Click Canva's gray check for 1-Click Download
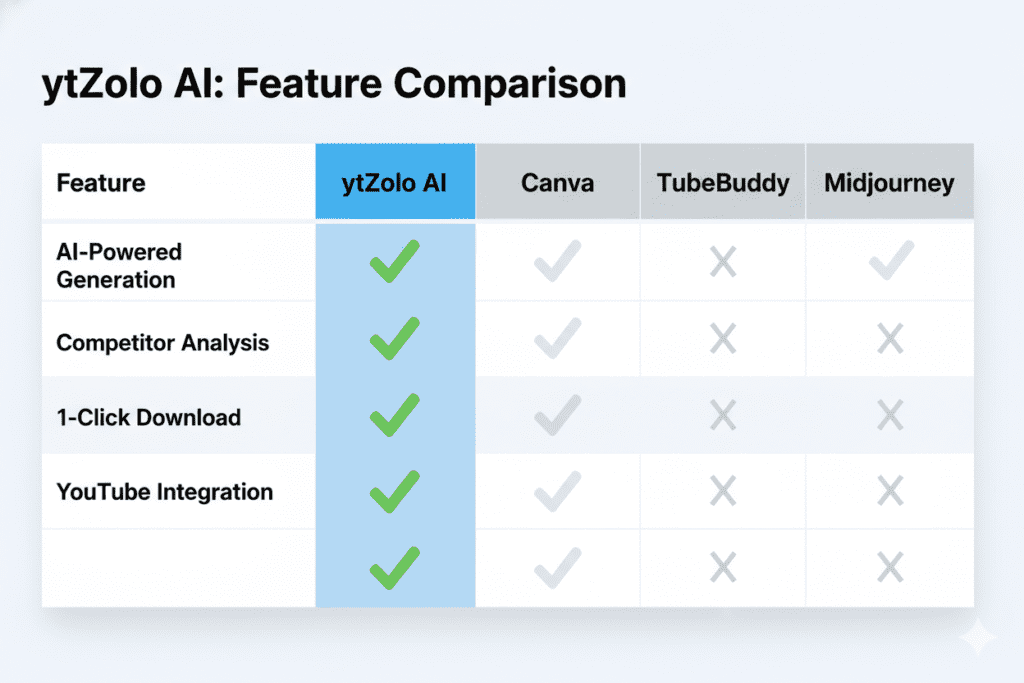 point(557,415)
